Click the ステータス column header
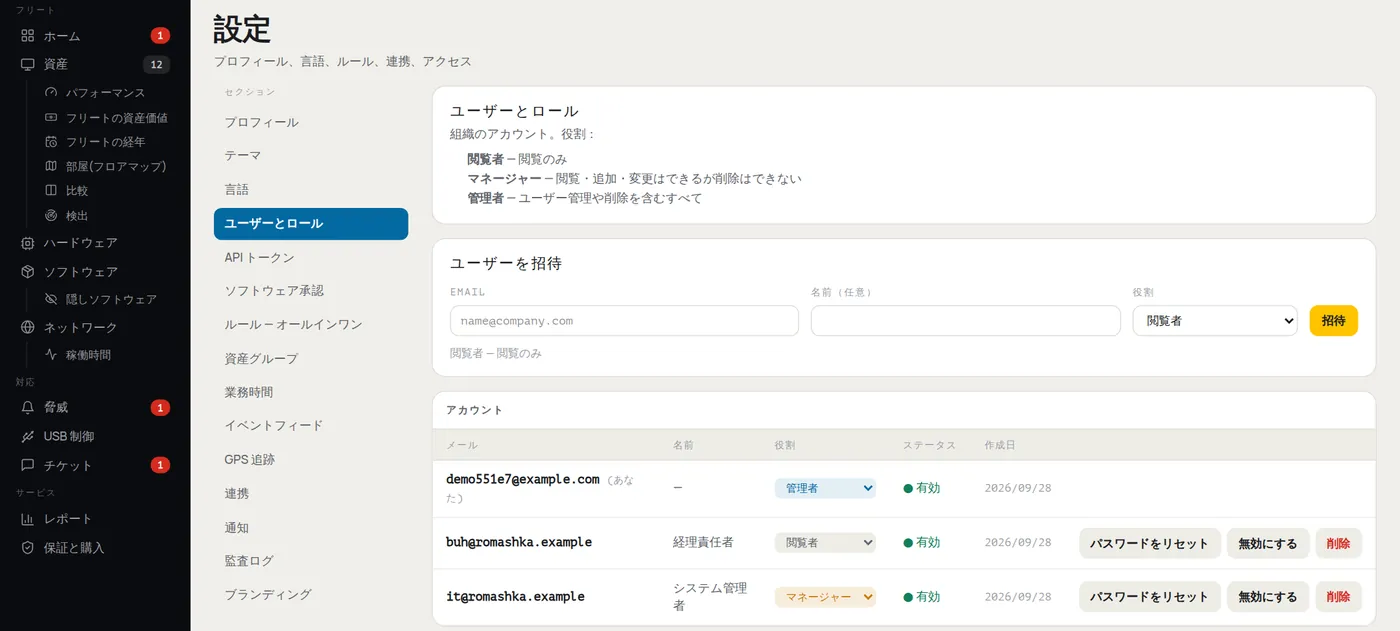The width and height of the screenshot is (1400, 631). point(929,445)
